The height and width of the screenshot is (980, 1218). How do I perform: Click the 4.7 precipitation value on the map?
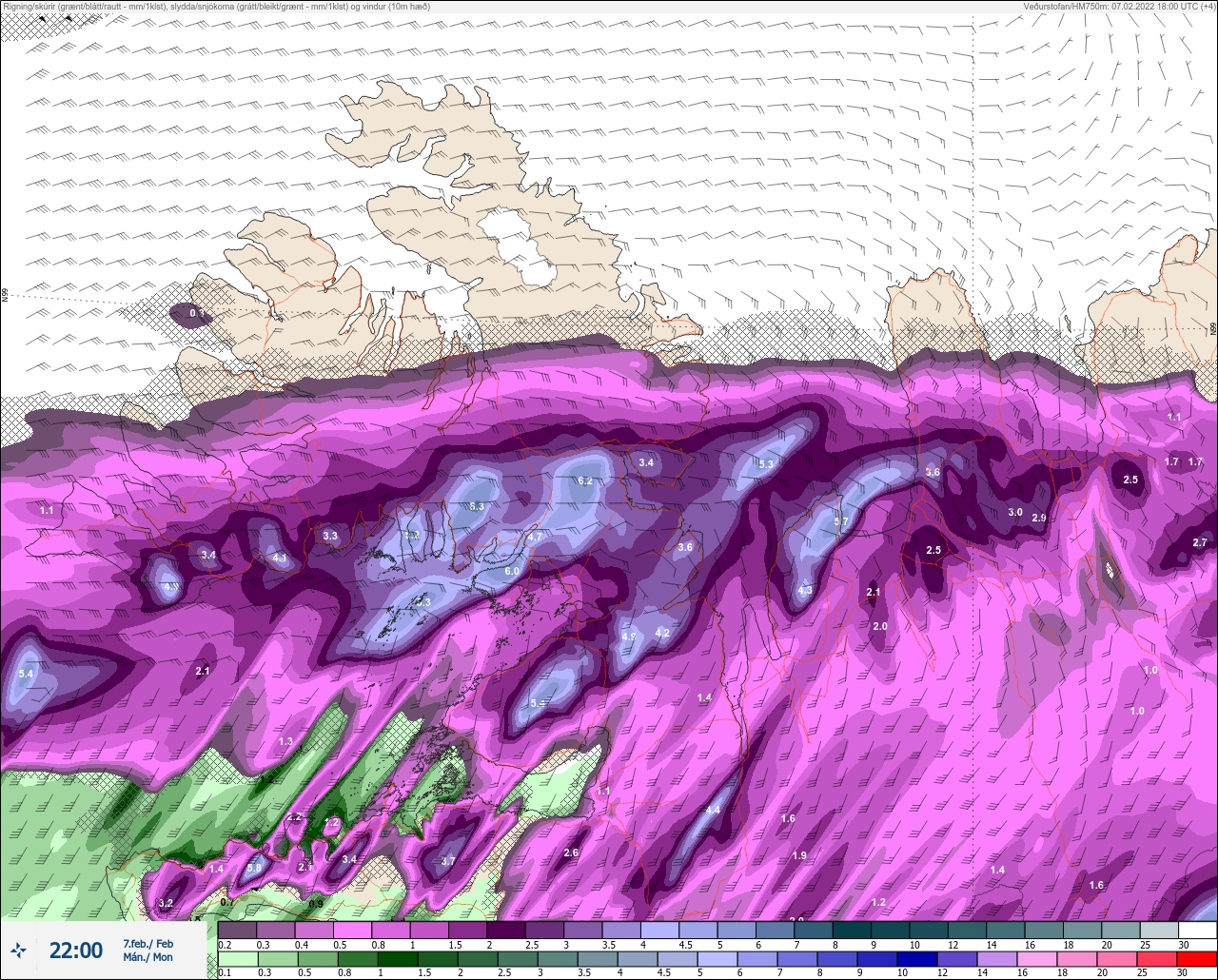535,537
